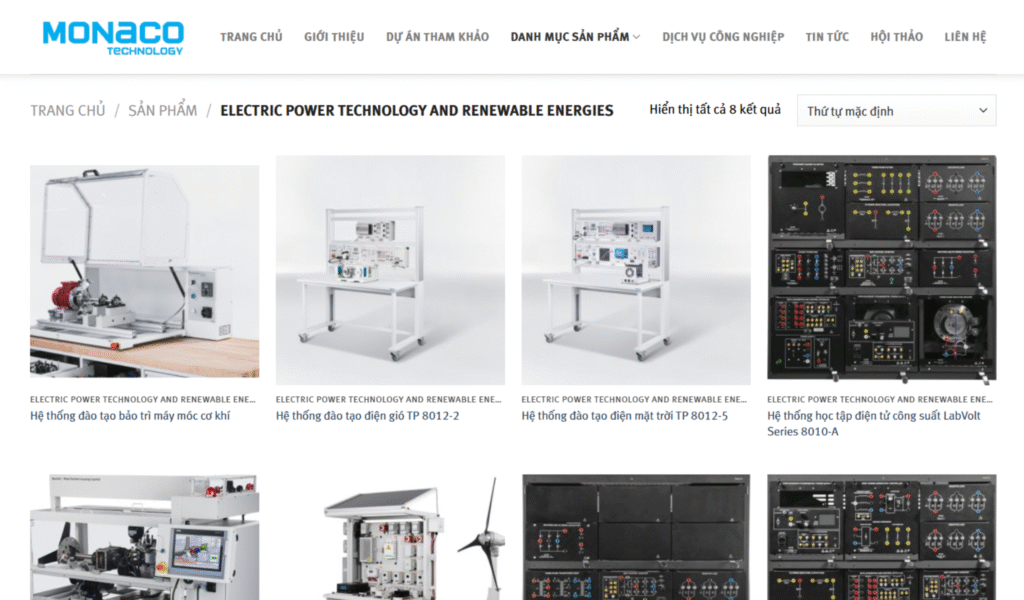1024x600 pixels.
Task: Open DỊCH VỤ CÔNG NGHIỆP menu
Action: (723, 37)
